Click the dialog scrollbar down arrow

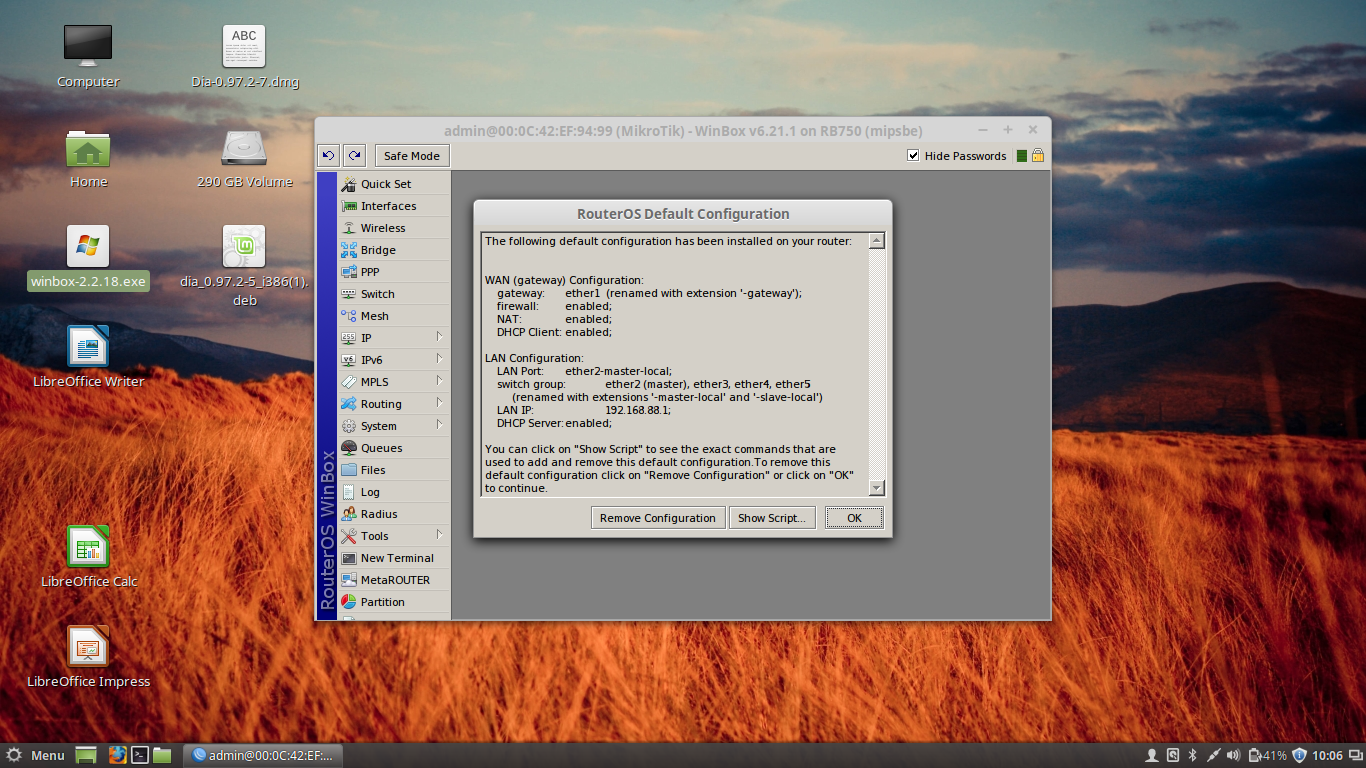[x=877, y=488]
